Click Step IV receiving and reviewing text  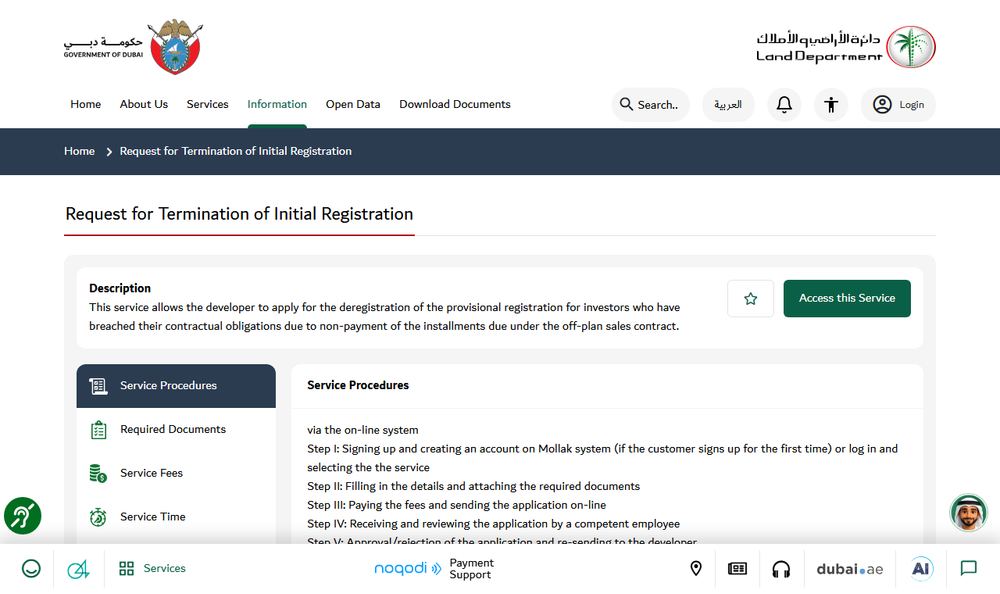point(494,524)
